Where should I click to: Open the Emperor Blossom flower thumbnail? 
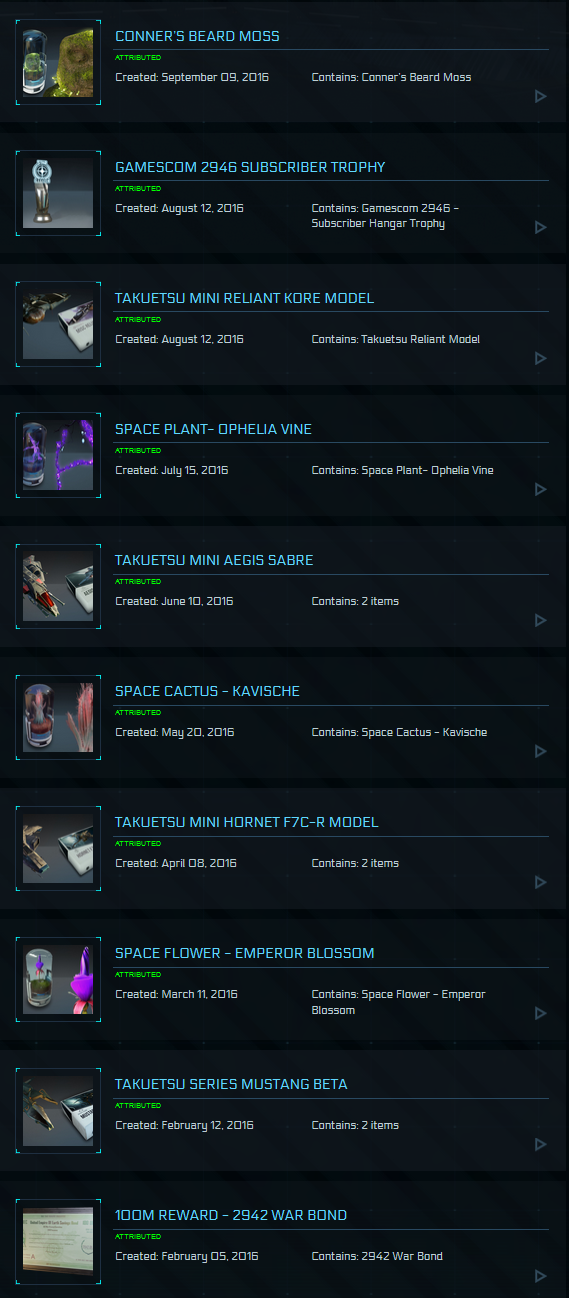pos(58,980)
